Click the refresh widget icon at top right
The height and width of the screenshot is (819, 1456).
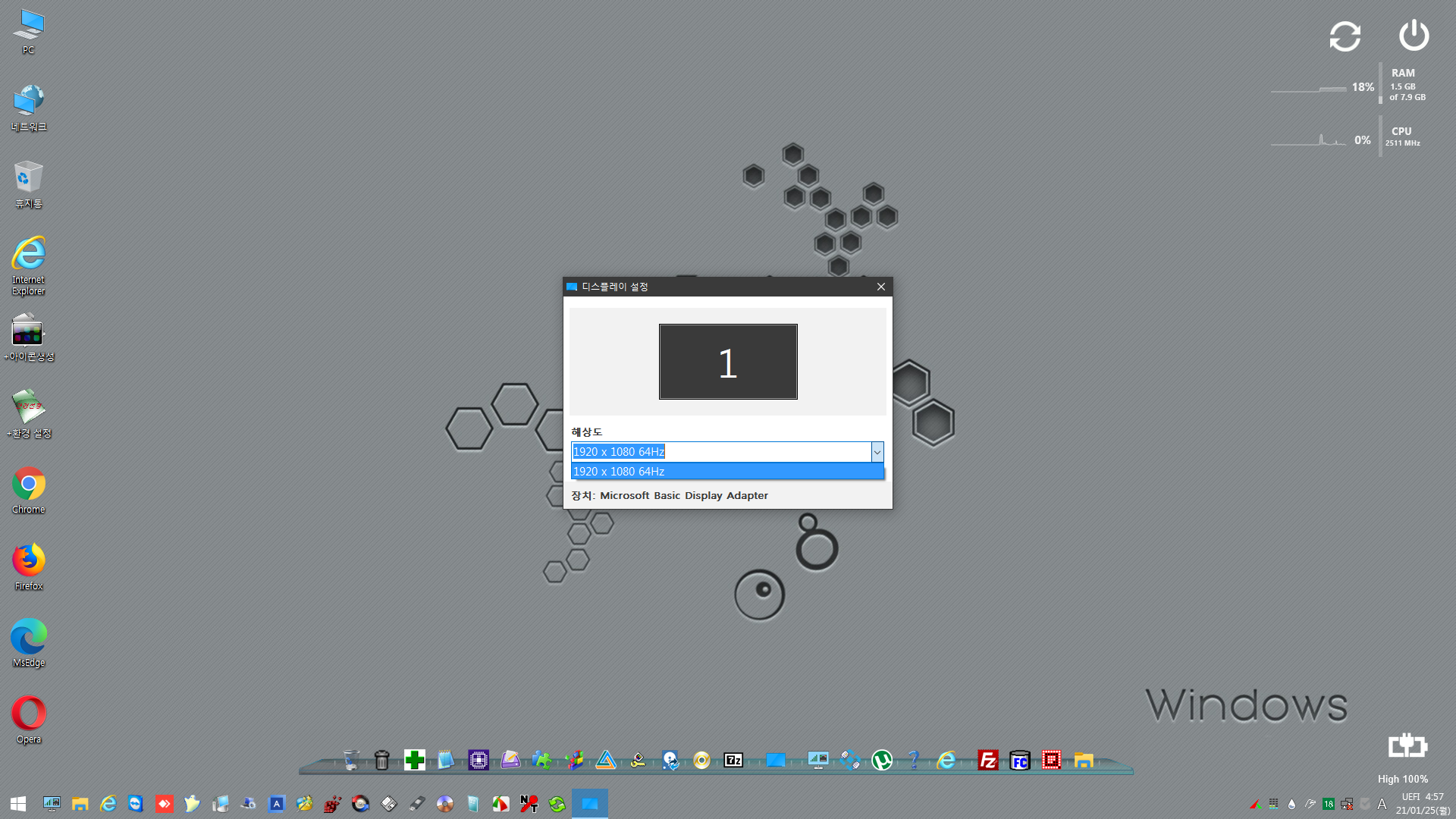click(x=1345, y=36)
